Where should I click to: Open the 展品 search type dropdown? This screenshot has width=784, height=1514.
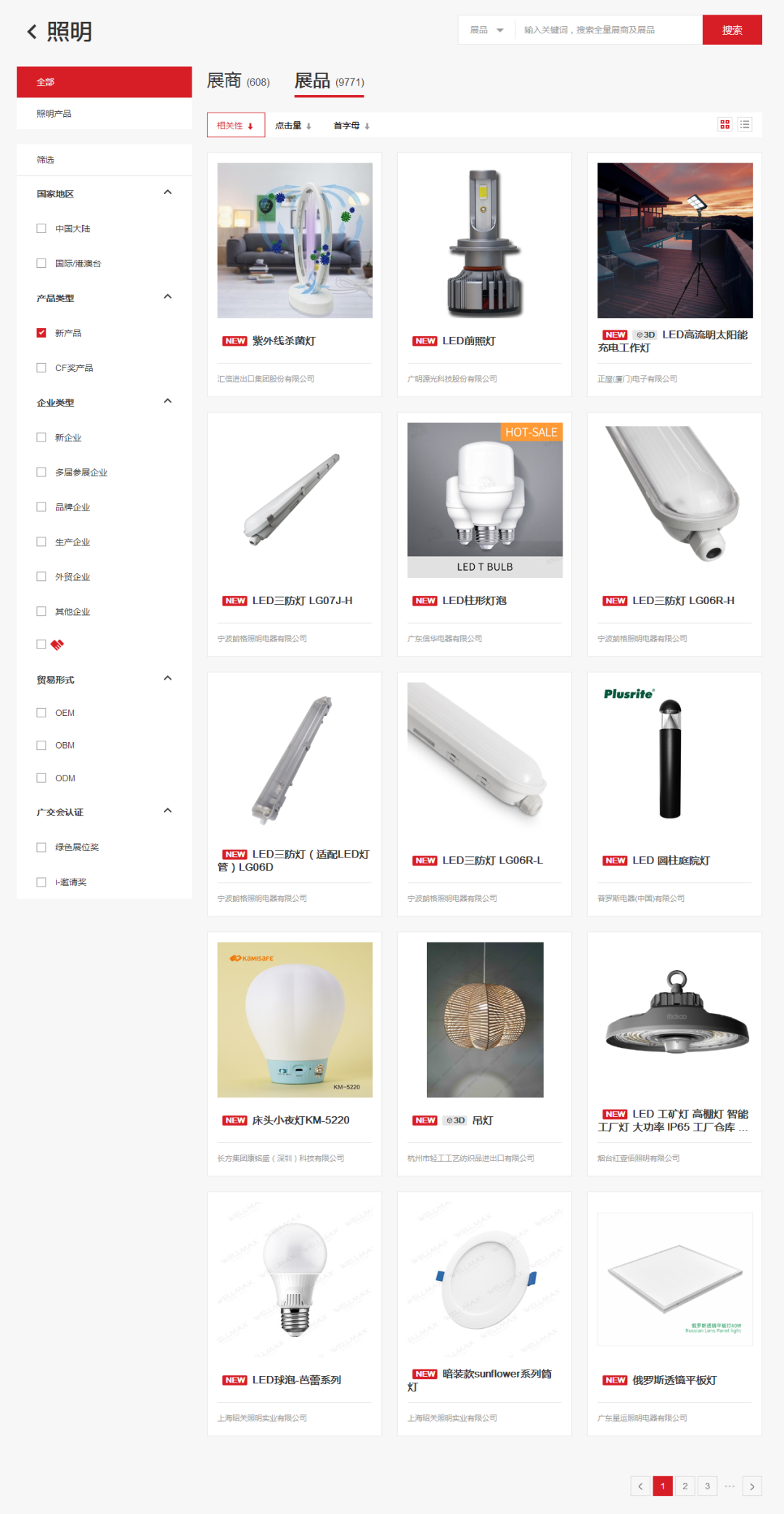pyautogui.click(x=486, y=30)
